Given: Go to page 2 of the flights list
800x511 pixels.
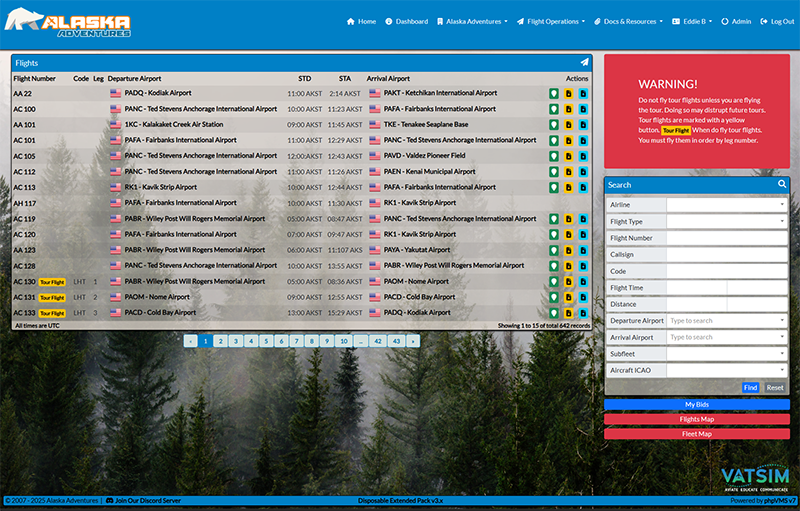Looking at the screenshot, I should click(x=220, y=341).
